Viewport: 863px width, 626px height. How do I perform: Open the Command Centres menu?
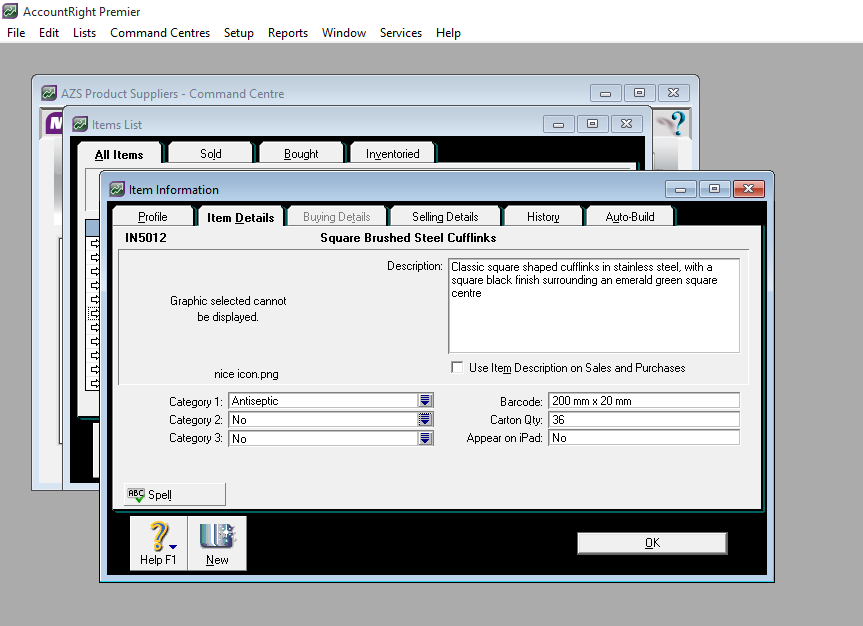coord(160,33)
